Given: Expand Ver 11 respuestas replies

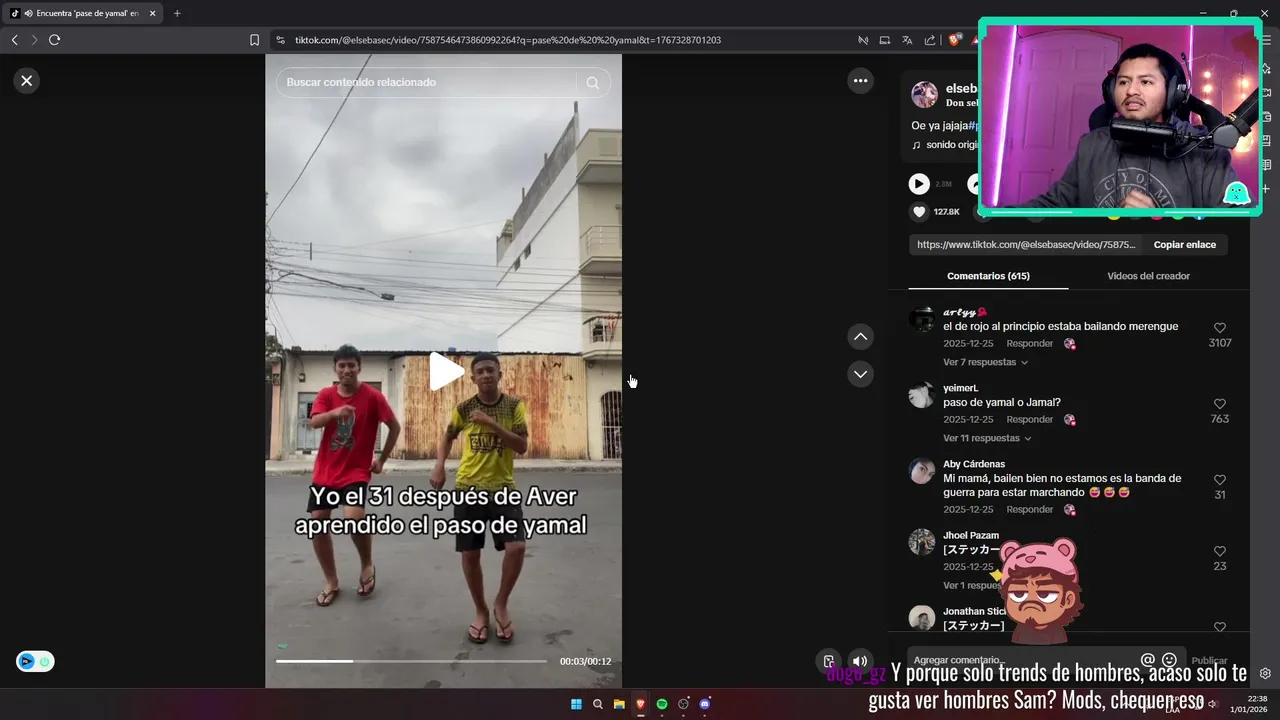Looking at the screenshot, I should (x=987, y=438).
